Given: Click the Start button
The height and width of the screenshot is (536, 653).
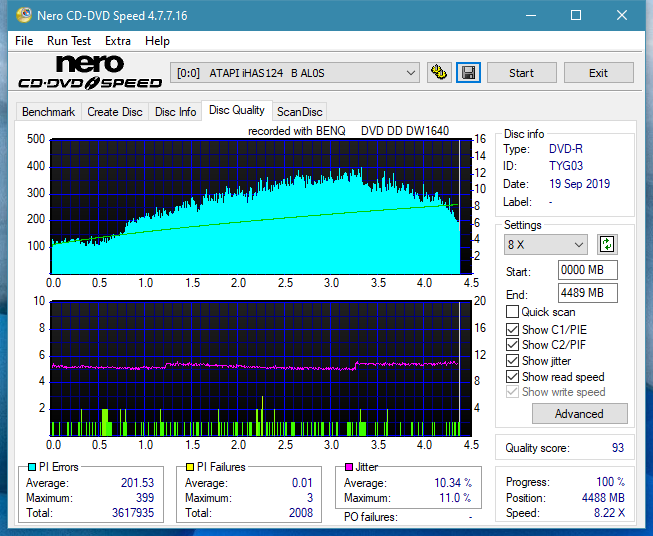Looking at the screenshot, I should [521, 73].
